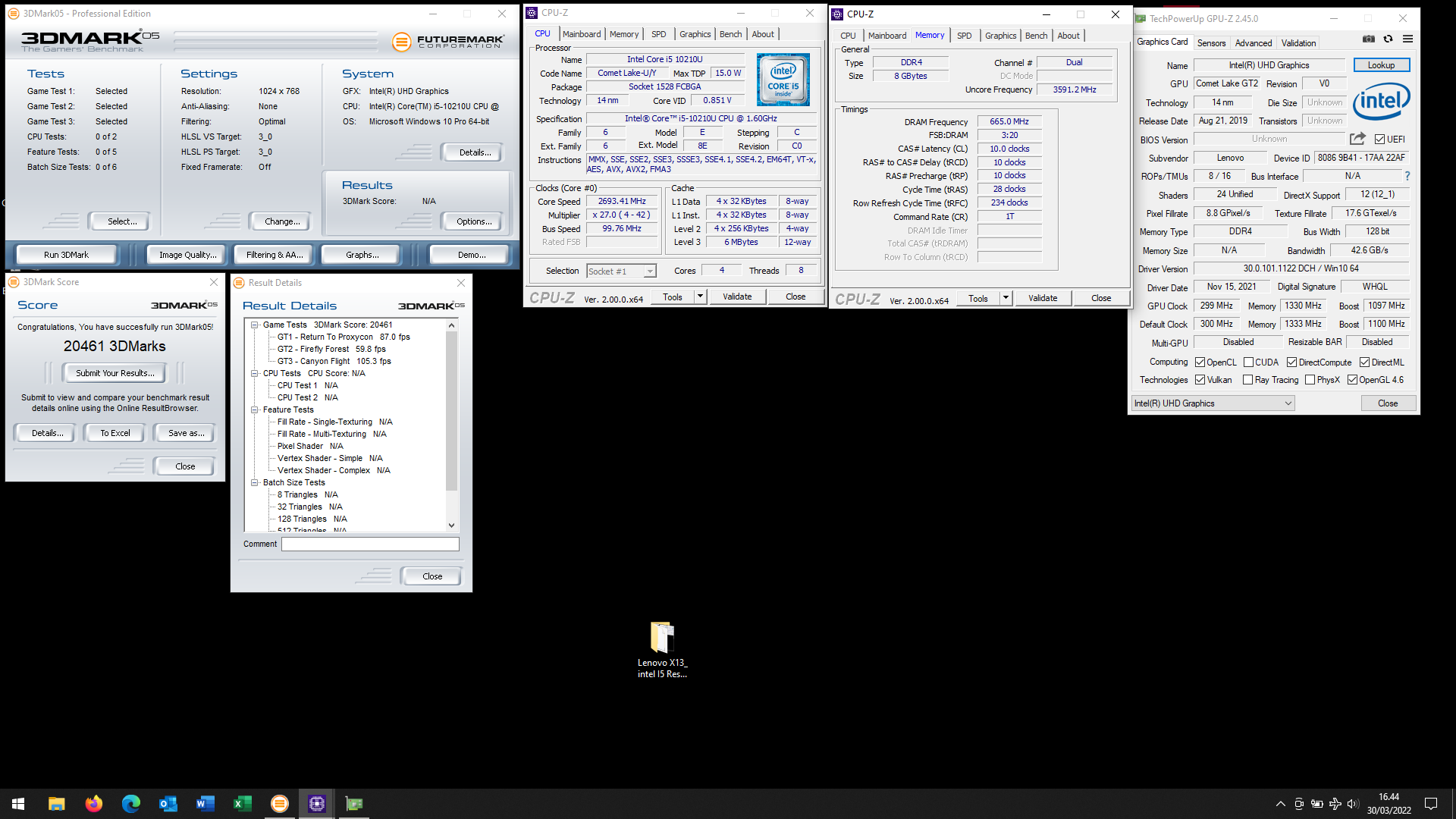Click the Intel logo in GPU-Z

1381,101
